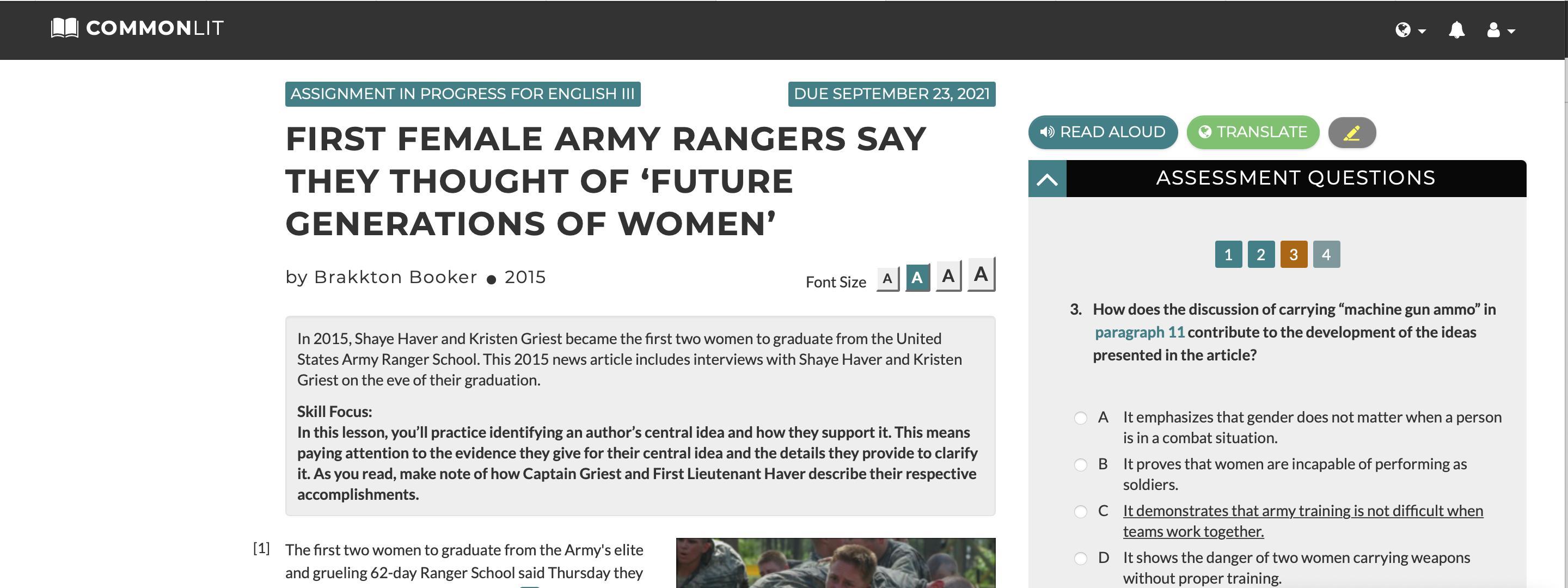Activate the yellow highlighter tool

tap(1351, 133)
